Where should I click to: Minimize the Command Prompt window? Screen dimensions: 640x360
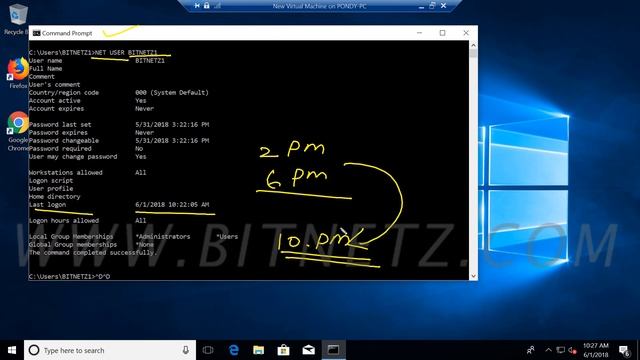(x=419, y=33)
